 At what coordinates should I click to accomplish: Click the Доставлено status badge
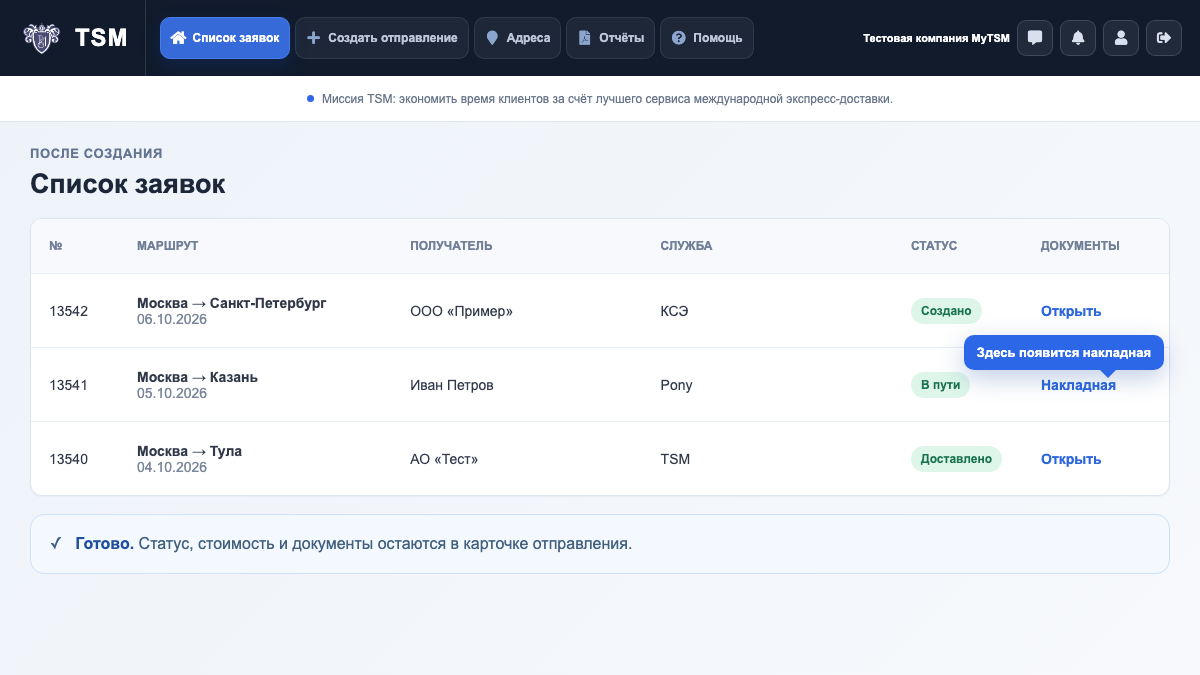(956, 459)
